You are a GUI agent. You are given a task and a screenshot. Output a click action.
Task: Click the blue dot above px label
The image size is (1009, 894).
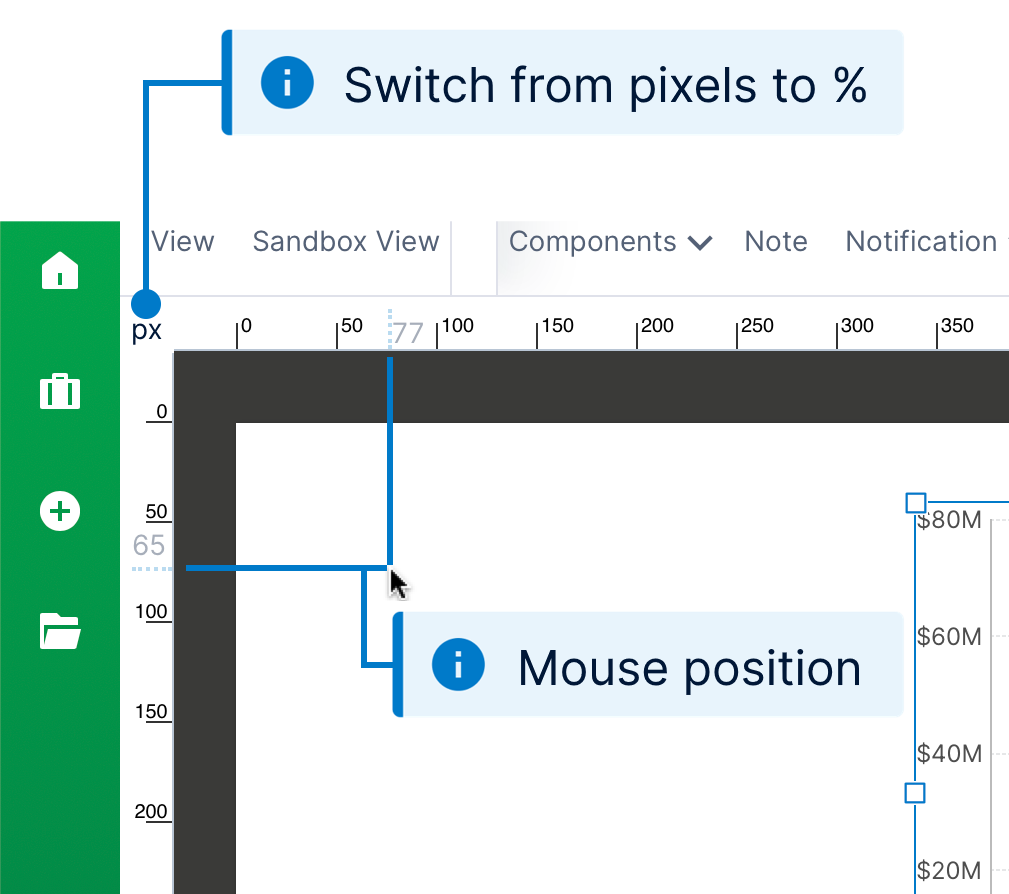(146, 304)
